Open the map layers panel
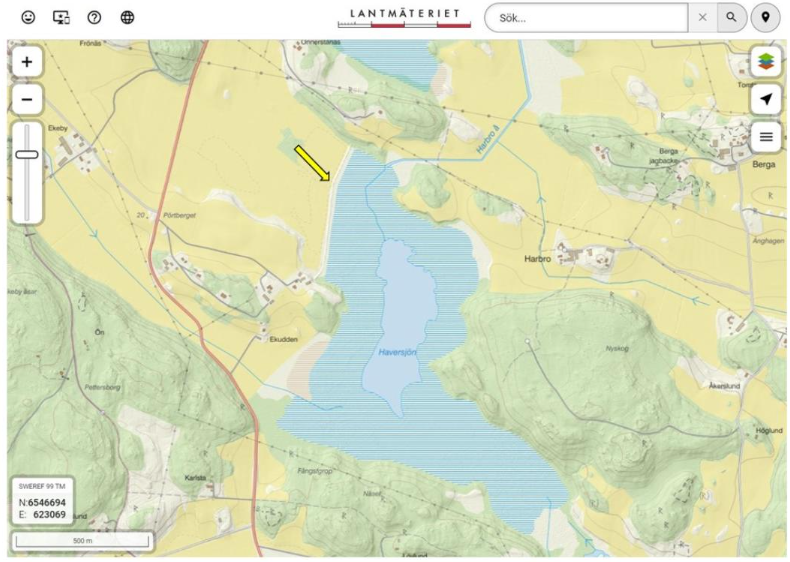790x562 pixels. point(766,62)
